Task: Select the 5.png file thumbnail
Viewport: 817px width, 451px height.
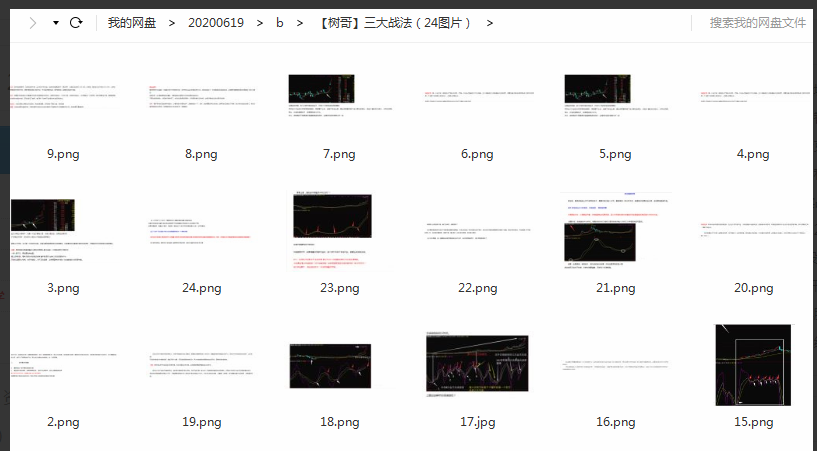Action: pos(616,99)
